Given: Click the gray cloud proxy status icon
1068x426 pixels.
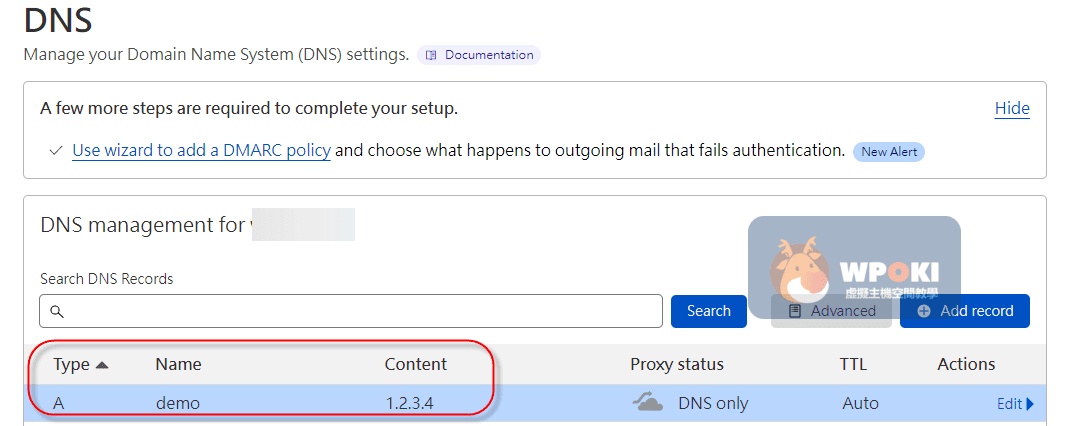Looking at the screenshot, I should click(648, 403).
